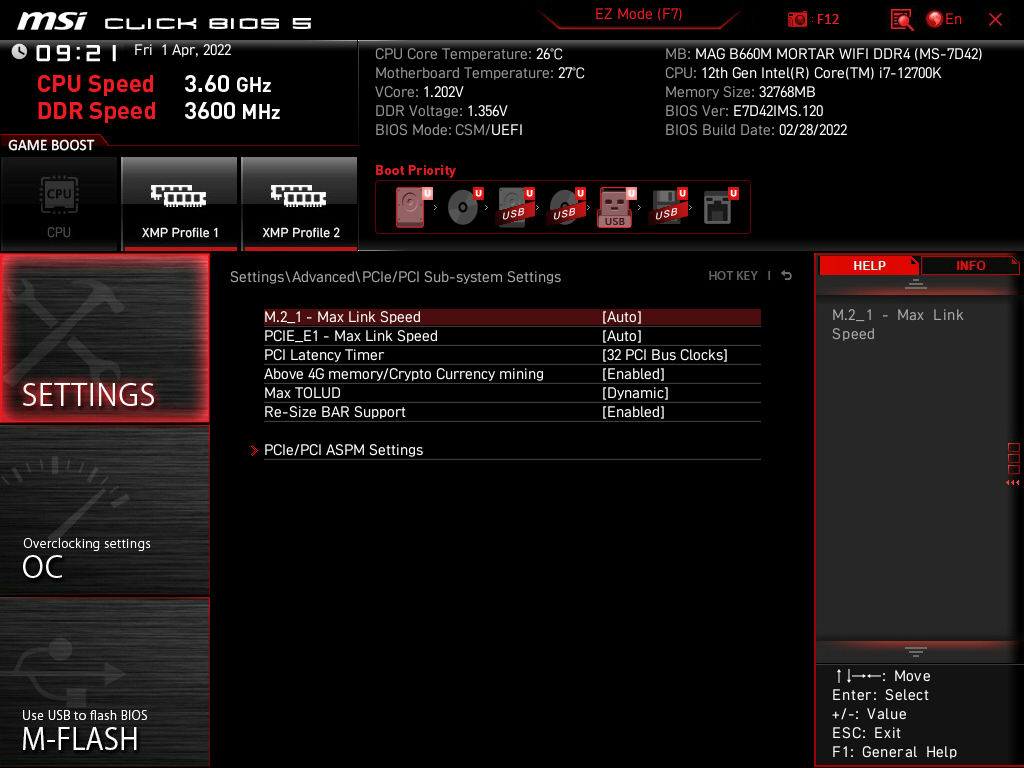Select the M.2_1 - Max Link Speed row label
Viewport: 1024px width, 768px height.
[342, 317]
